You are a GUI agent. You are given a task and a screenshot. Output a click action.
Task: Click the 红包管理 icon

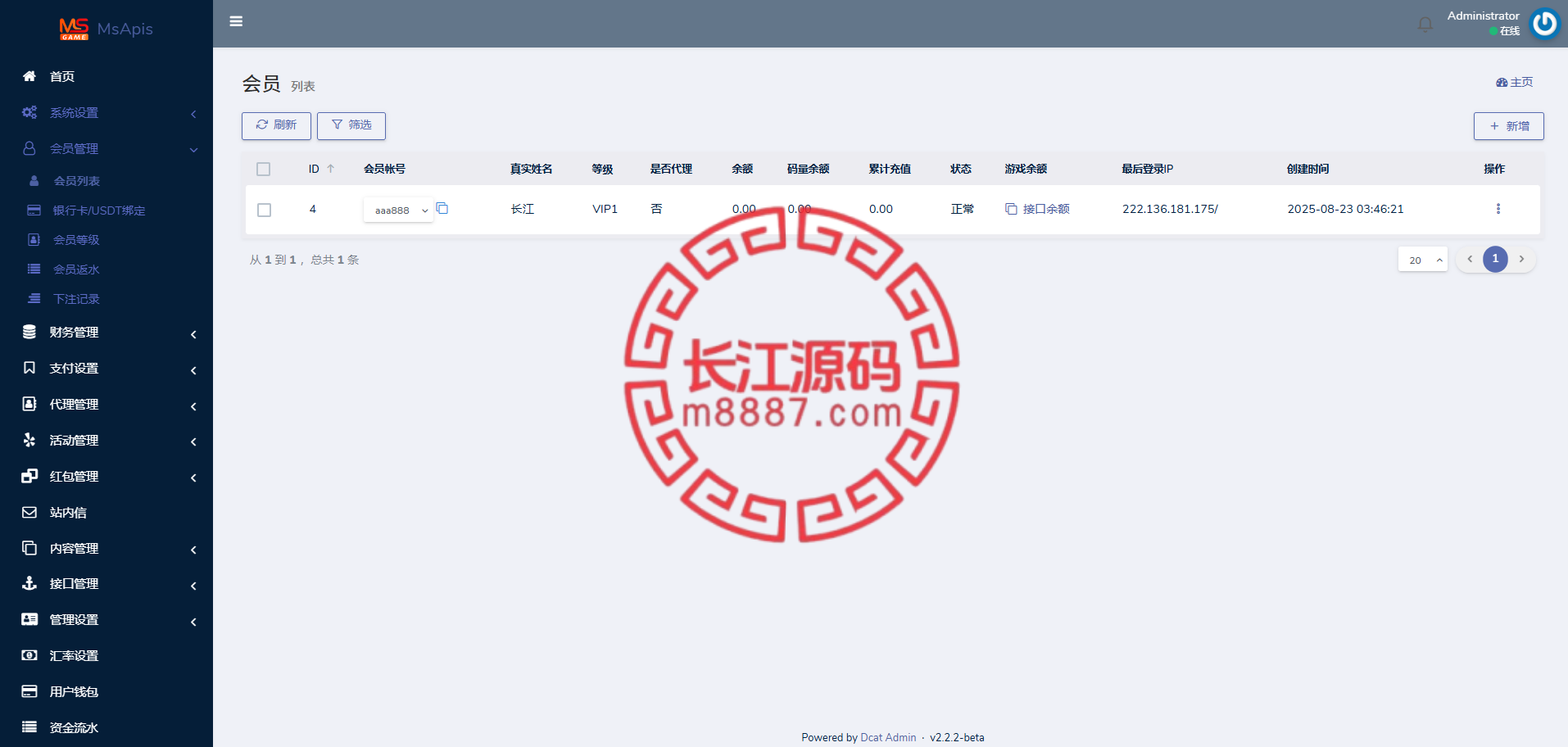click(29, 476)
